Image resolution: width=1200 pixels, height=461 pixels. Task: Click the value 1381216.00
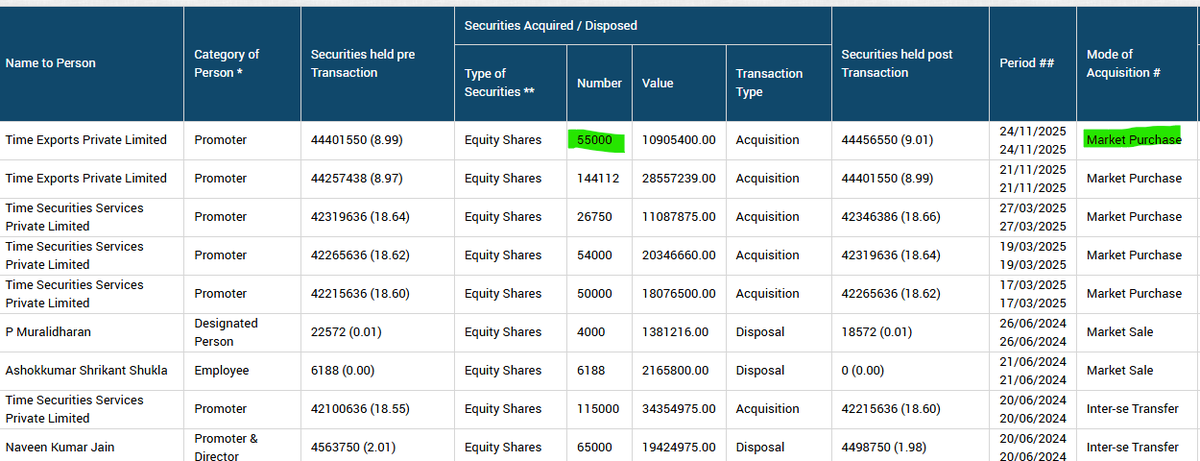click(x=675, y=331)
